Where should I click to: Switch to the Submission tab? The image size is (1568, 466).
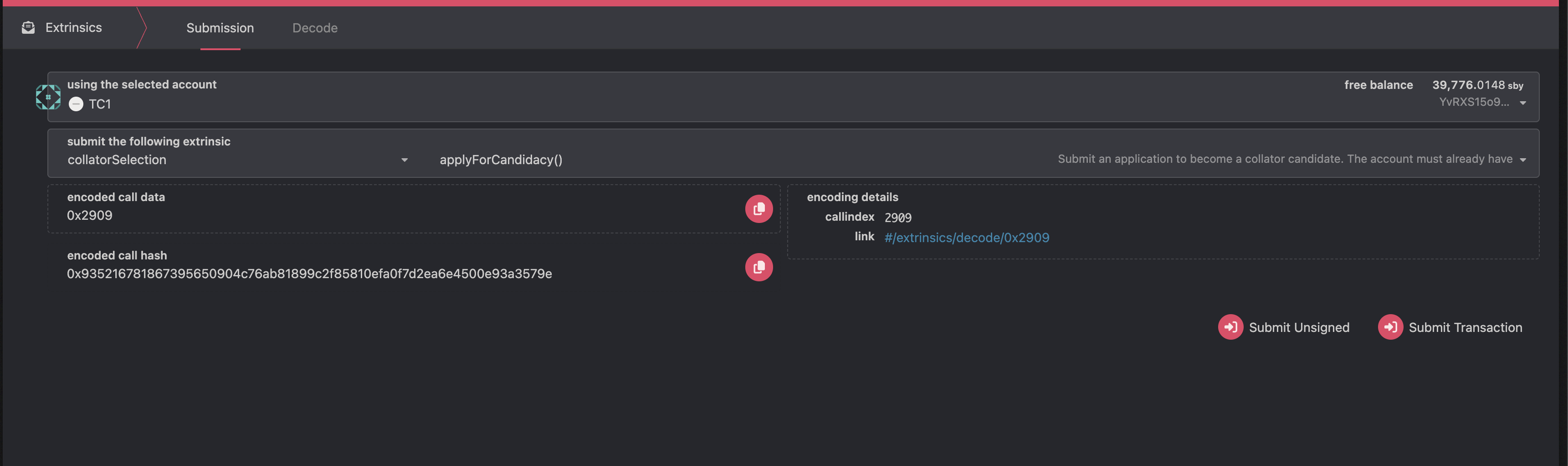pos(220,28)
